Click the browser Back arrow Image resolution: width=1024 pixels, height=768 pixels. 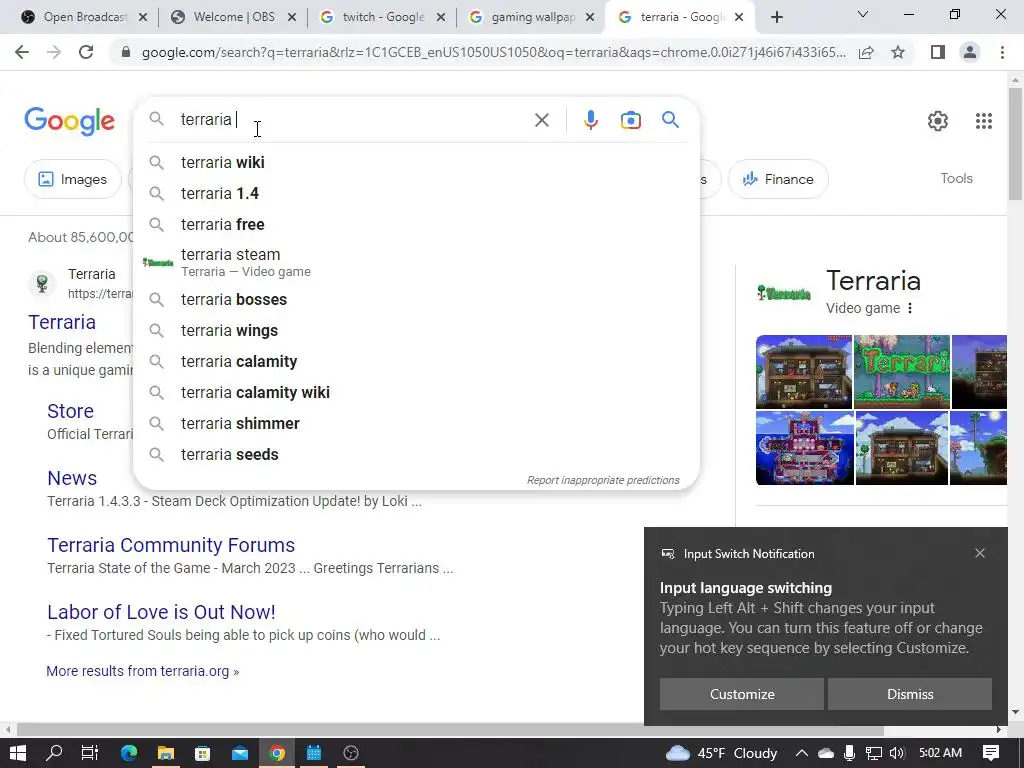(x=22, y=52)
